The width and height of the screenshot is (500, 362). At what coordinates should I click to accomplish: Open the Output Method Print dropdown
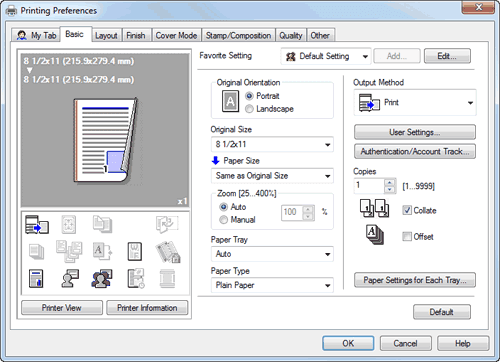point(415,103)
